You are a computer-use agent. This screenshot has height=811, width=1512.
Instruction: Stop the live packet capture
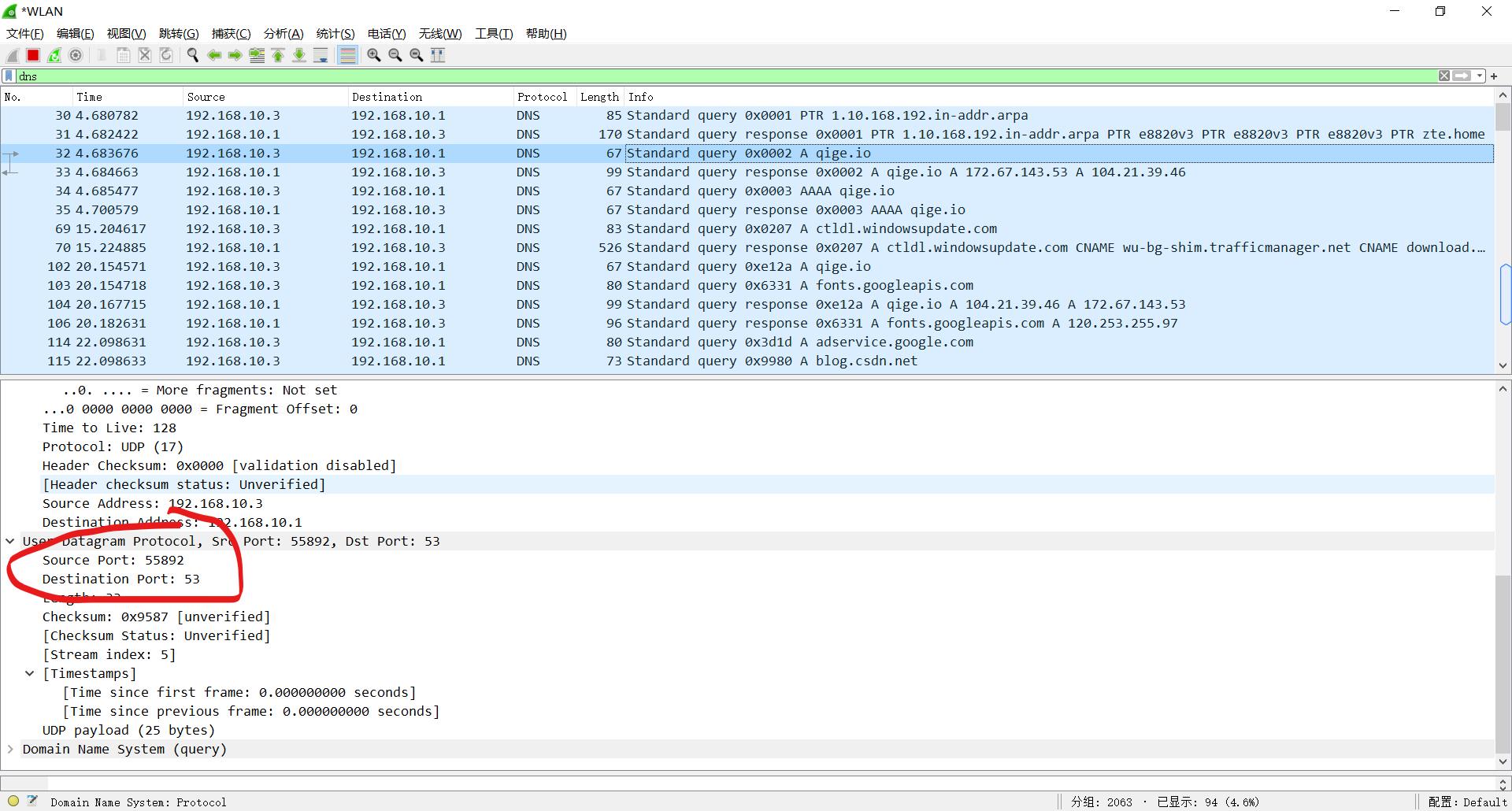click(x=33, y=55)
